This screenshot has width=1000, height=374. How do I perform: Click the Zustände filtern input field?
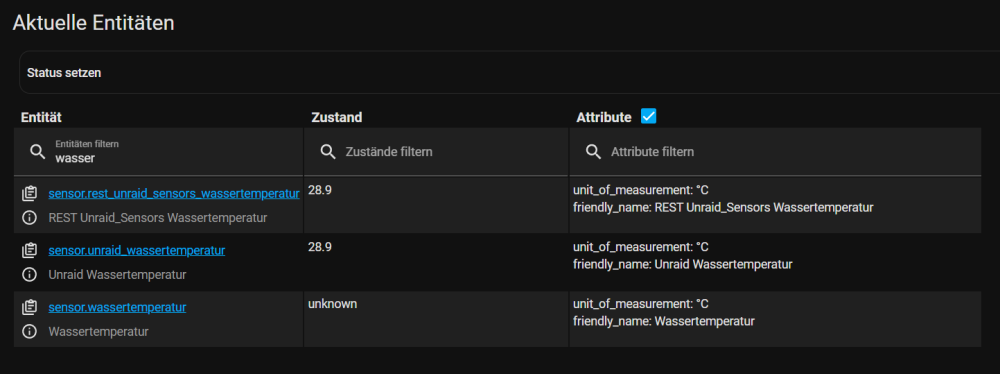point(436,152)
